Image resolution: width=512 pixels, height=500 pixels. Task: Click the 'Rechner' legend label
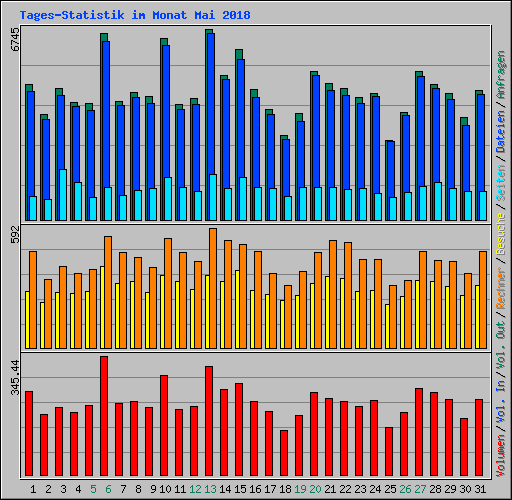501,288
